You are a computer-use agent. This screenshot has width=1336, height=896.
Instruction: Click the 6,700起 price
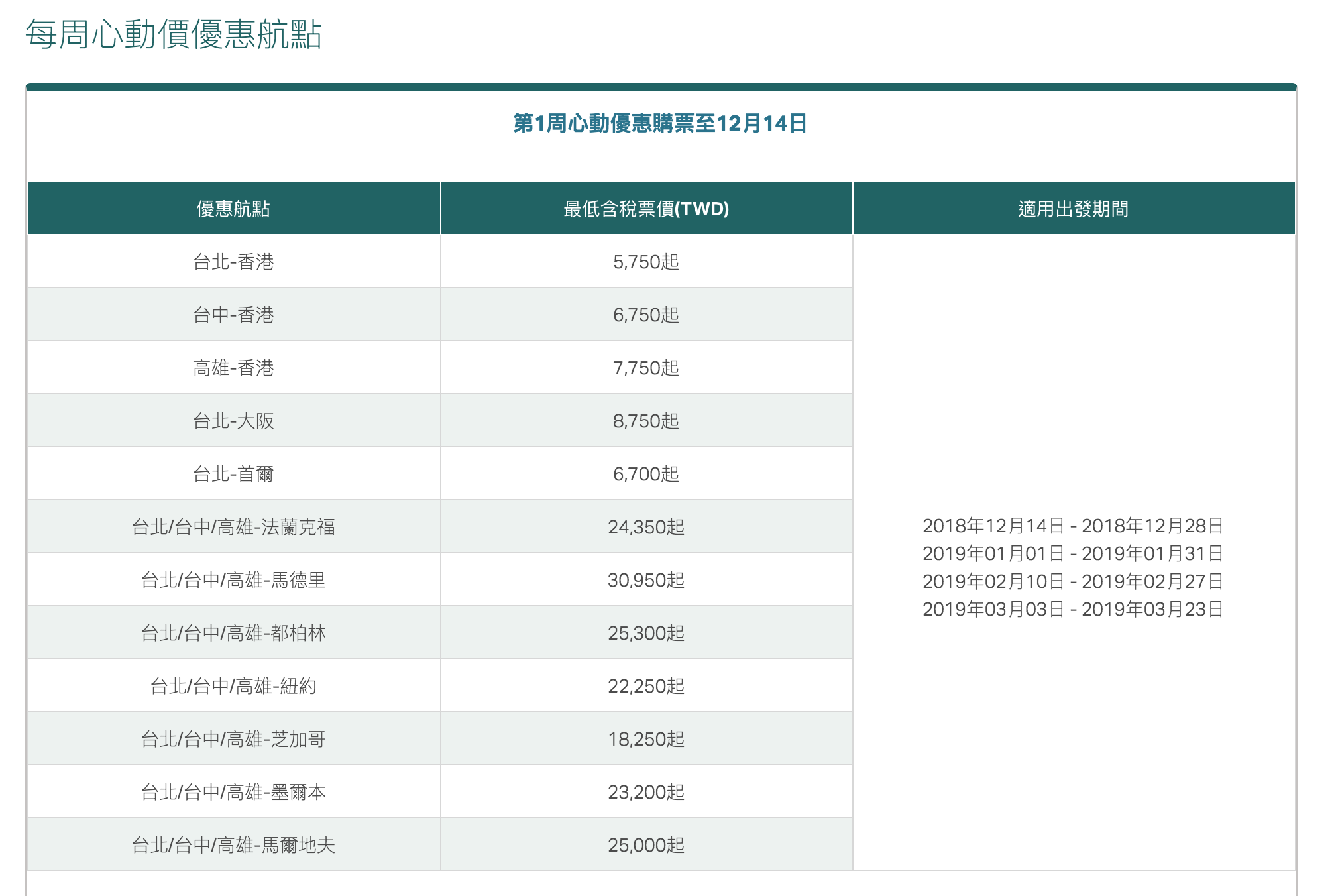(646, 474)
